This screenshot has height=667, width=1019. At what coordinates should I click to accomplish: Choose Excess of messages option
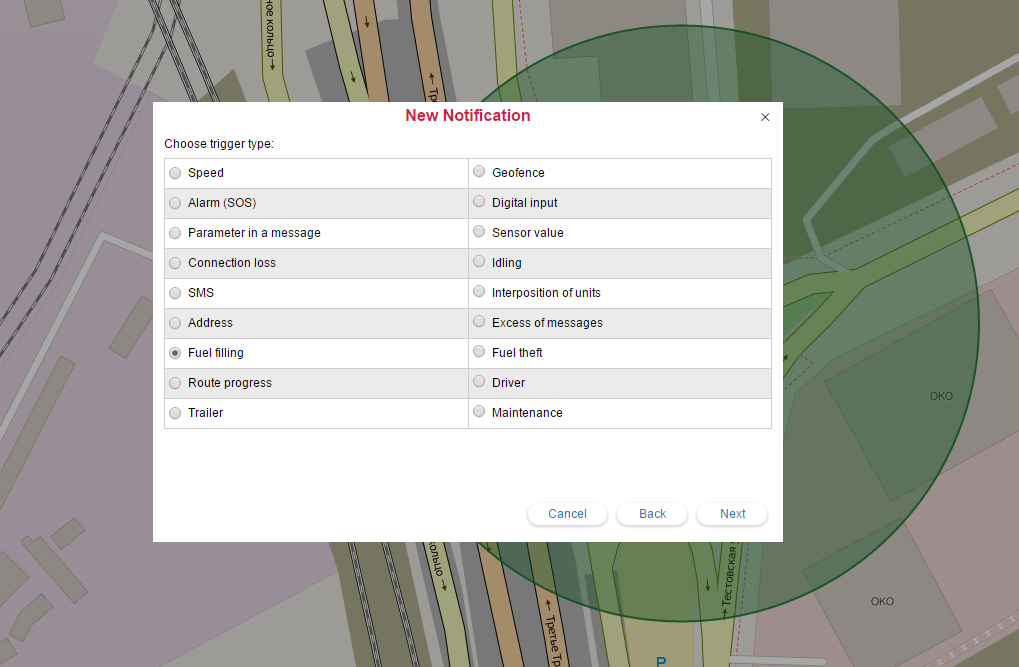coord(479,322)
